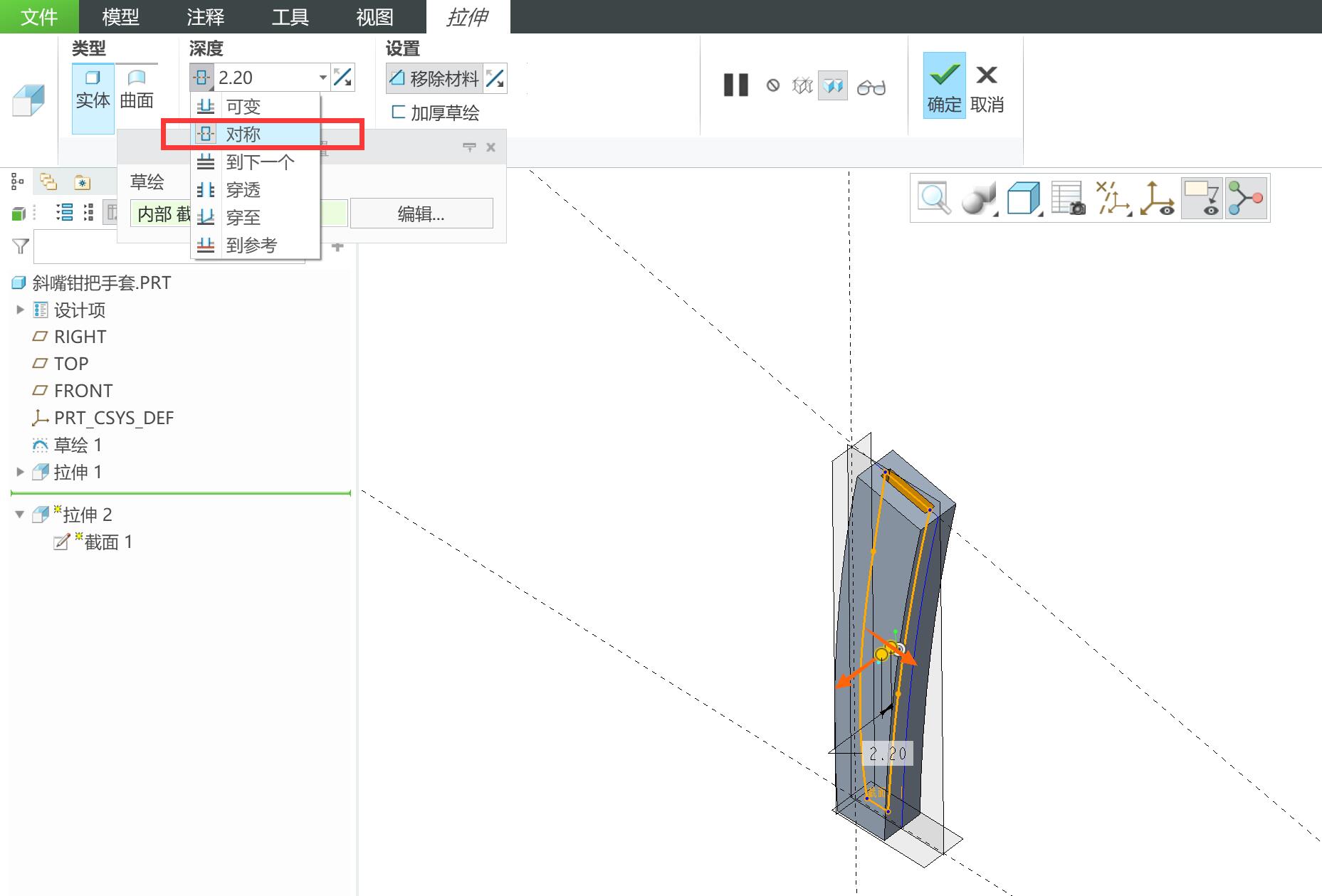Confirm the extrude with 确定
1322x896 pixels.
tap(944, 85)
